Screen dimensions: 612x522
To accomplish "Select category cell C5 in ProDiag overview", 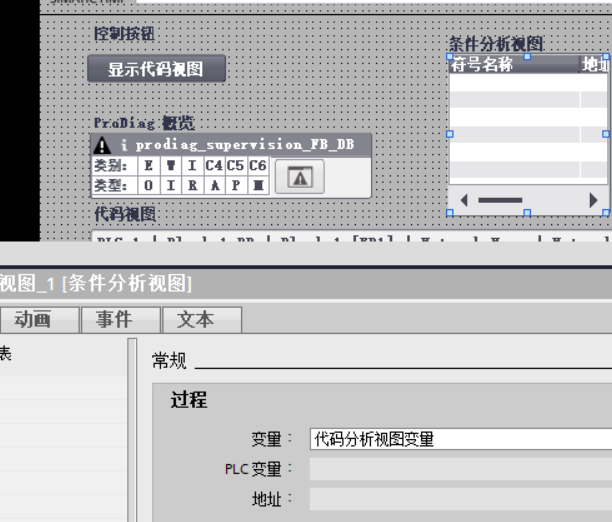I will 236,166.
